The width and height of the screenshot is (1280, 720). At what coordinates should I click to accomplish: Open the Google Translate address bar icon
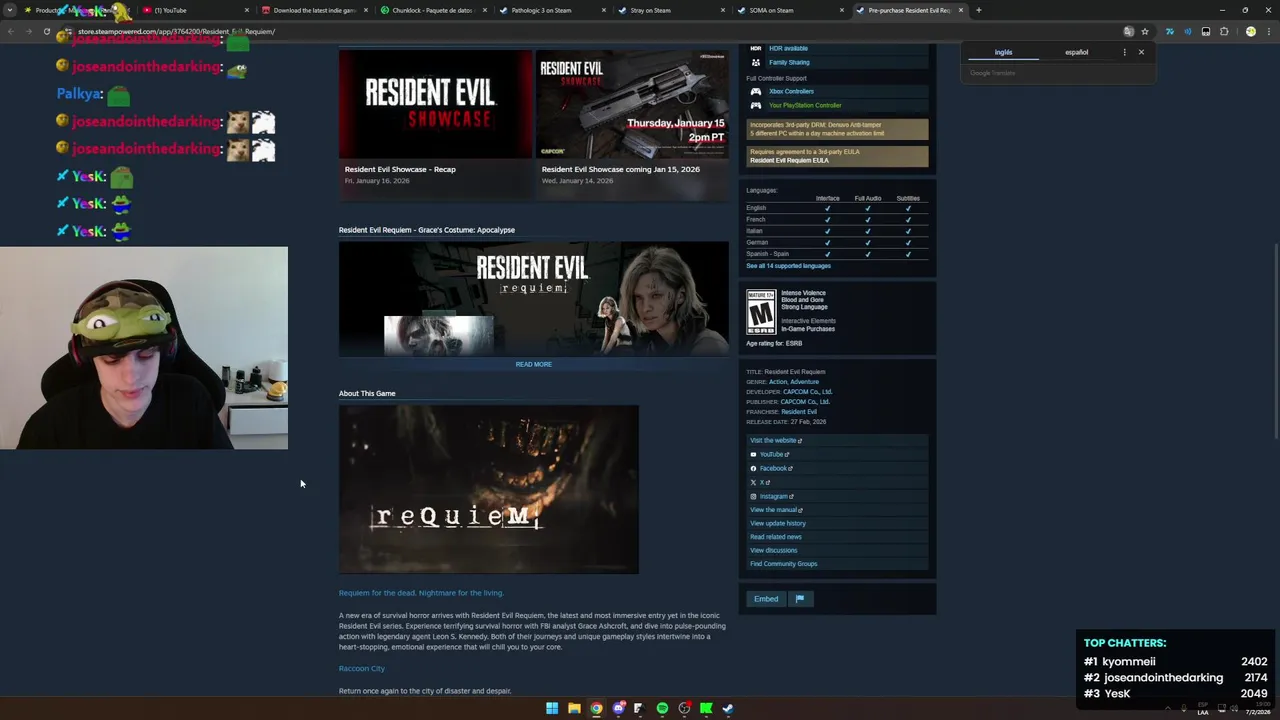coord(1128,31)
